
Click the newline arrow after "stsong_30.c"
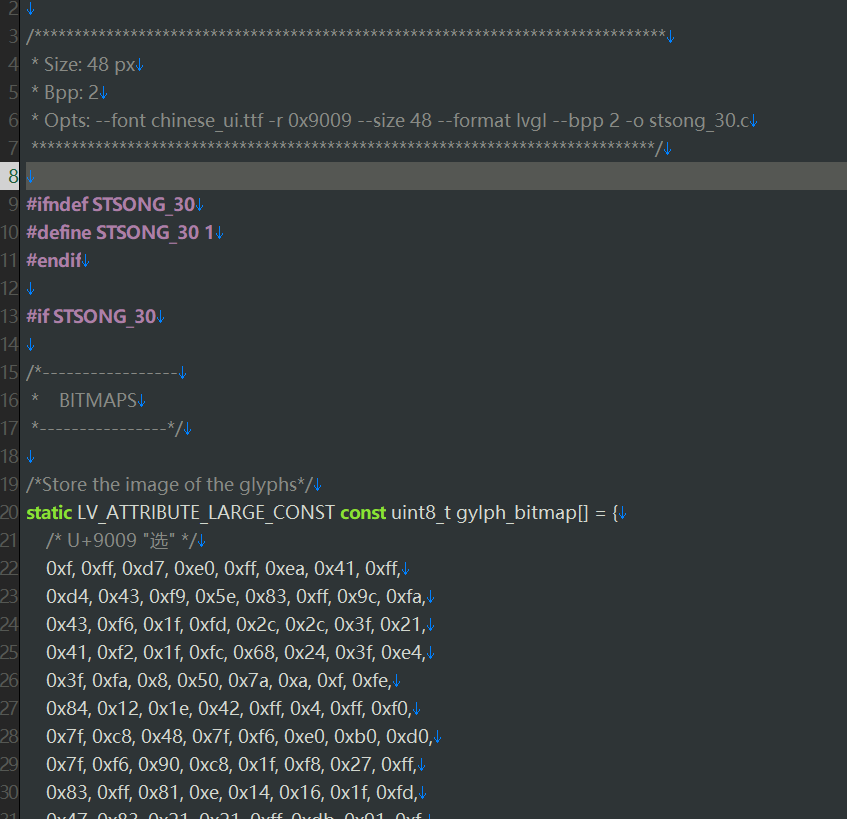[754, 120]
